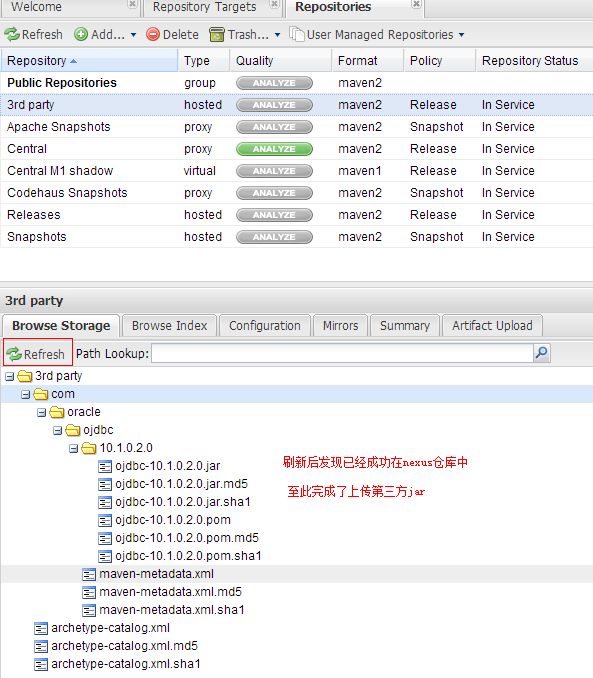Switch to the Browse Index tab
593x678 pixels.
170,326
